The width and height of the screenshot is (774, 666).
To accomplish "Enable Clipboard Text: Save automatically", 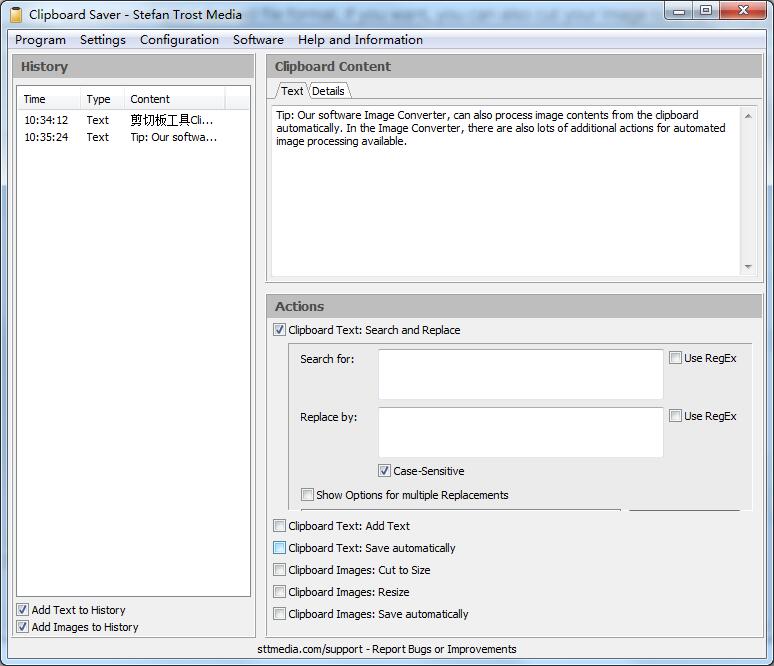I will point(279,548).
